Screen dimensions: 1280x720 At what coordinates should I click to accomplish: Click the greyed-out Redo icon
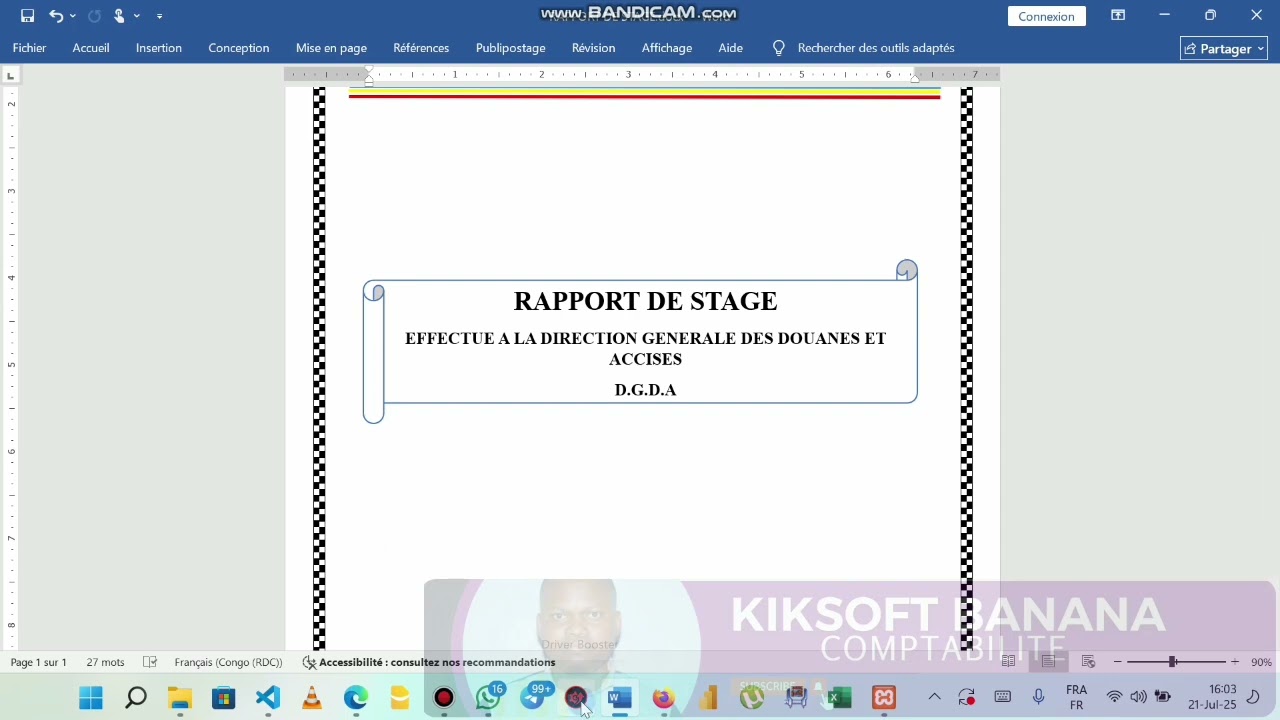[94, 16]
